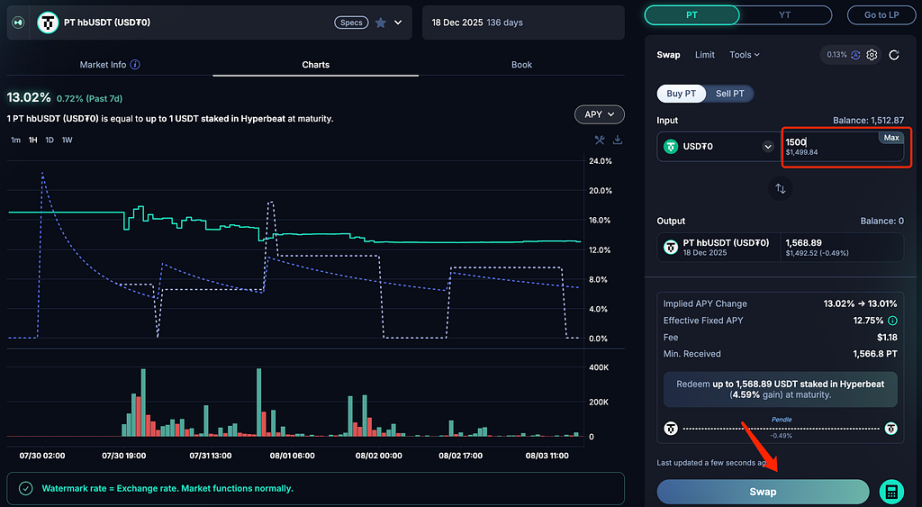This screenshot has height=507, width=922.
Task: Open the USD₮0 input token dropdown
Action: [x=768, y=146]
